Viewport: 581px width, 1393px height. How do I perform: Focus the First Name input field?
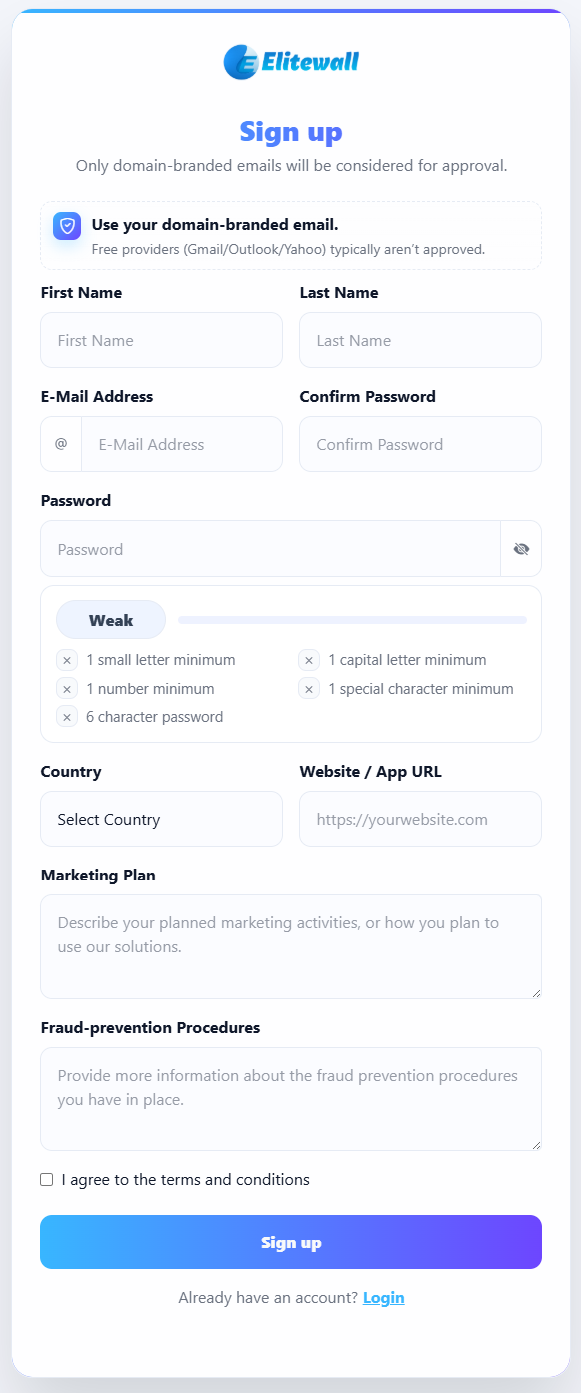pyautogui.click(x=161, y=340)
